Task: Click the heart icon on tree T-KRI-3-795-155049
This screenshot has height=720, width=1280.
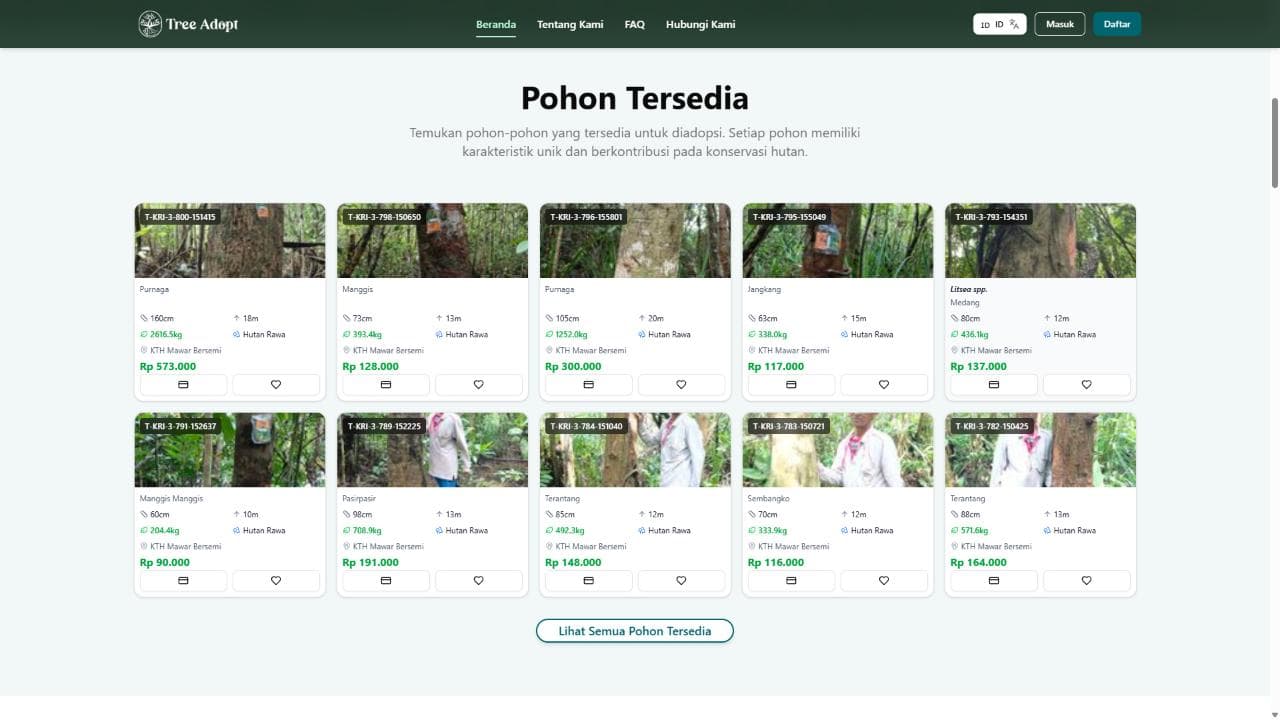Action: click(x=884, y=384)
